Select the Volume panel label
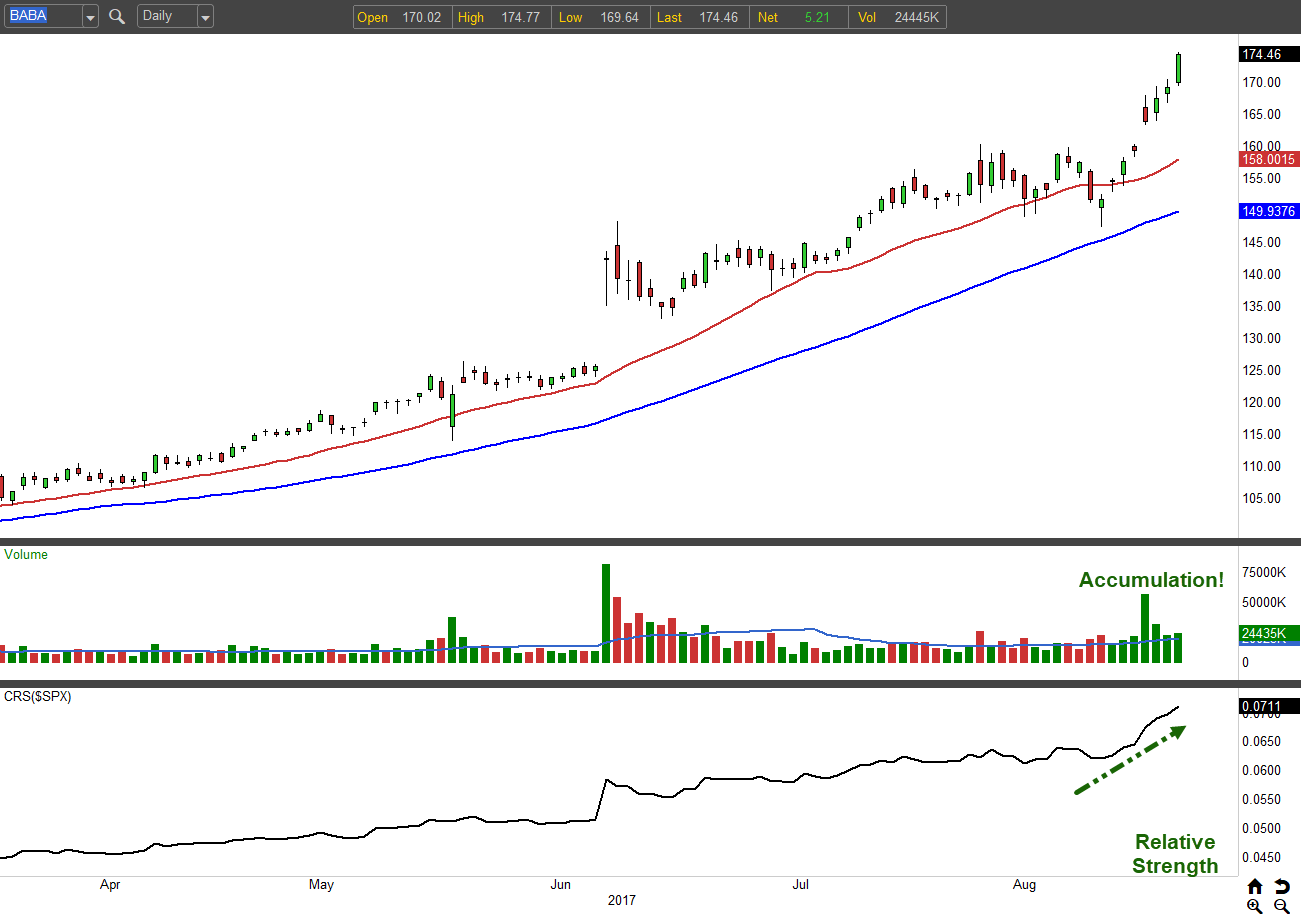 [x=26, y=554]
